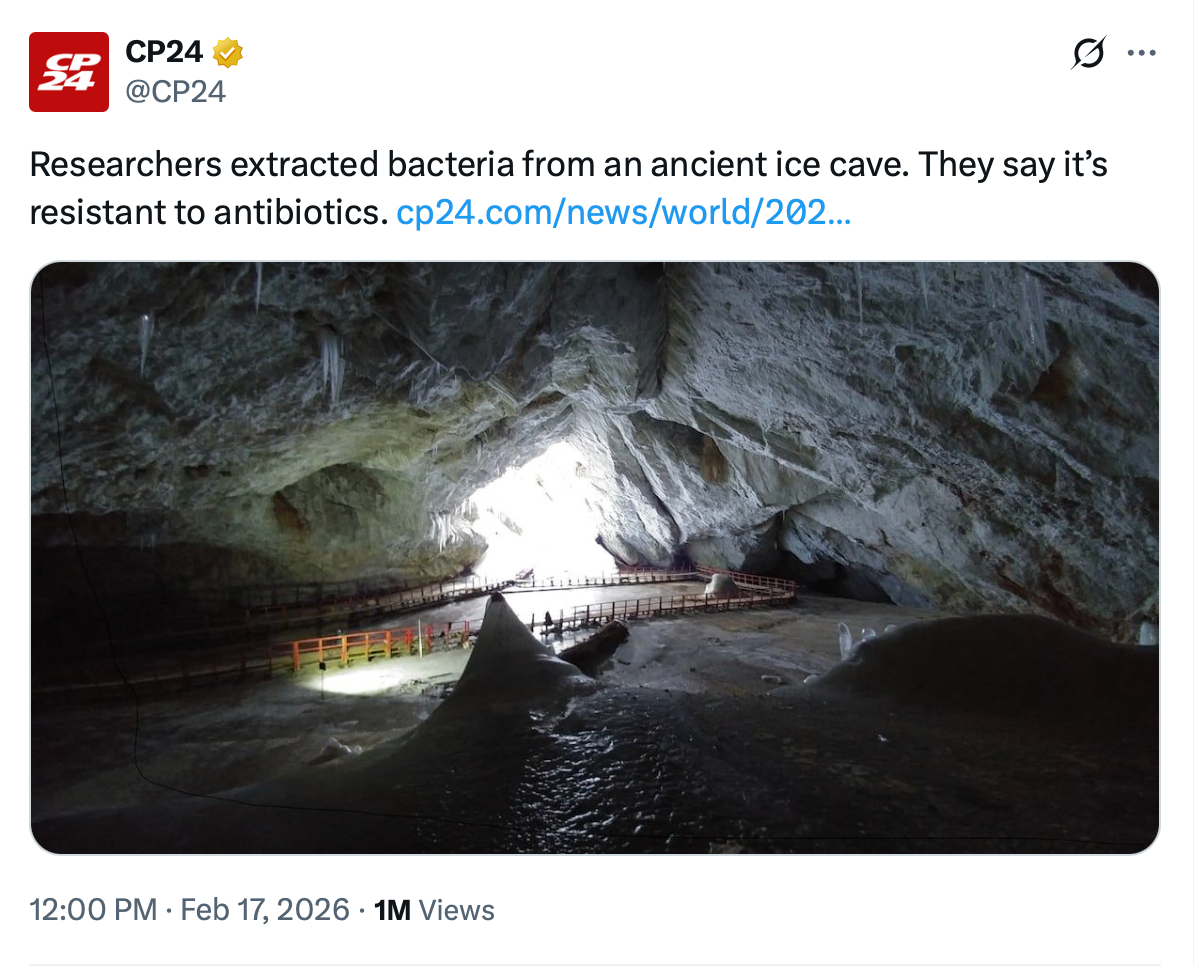This screenshot has width=1194, height=966.
Task: Click the gold verified badge
Action: [228, 52]
